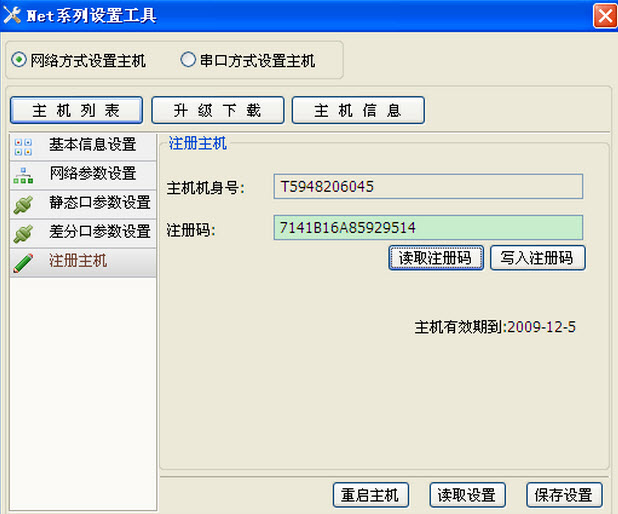Viewport: 618px width, 514px height.
Task: Click the 静态口参数设置 plug icon
Action: (x=23, y=205)
